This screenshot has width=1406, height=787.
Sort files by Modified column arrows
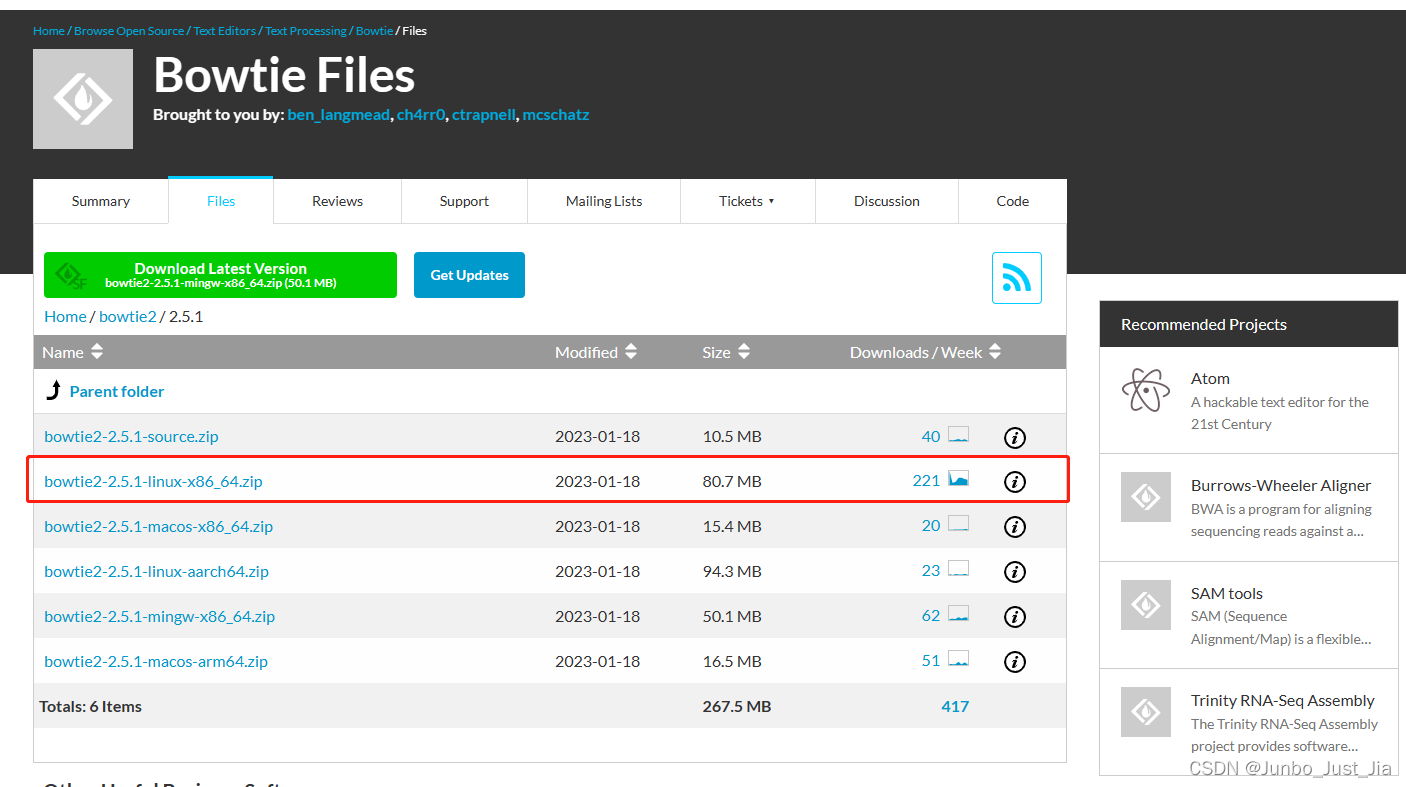(x=630, y=352)
